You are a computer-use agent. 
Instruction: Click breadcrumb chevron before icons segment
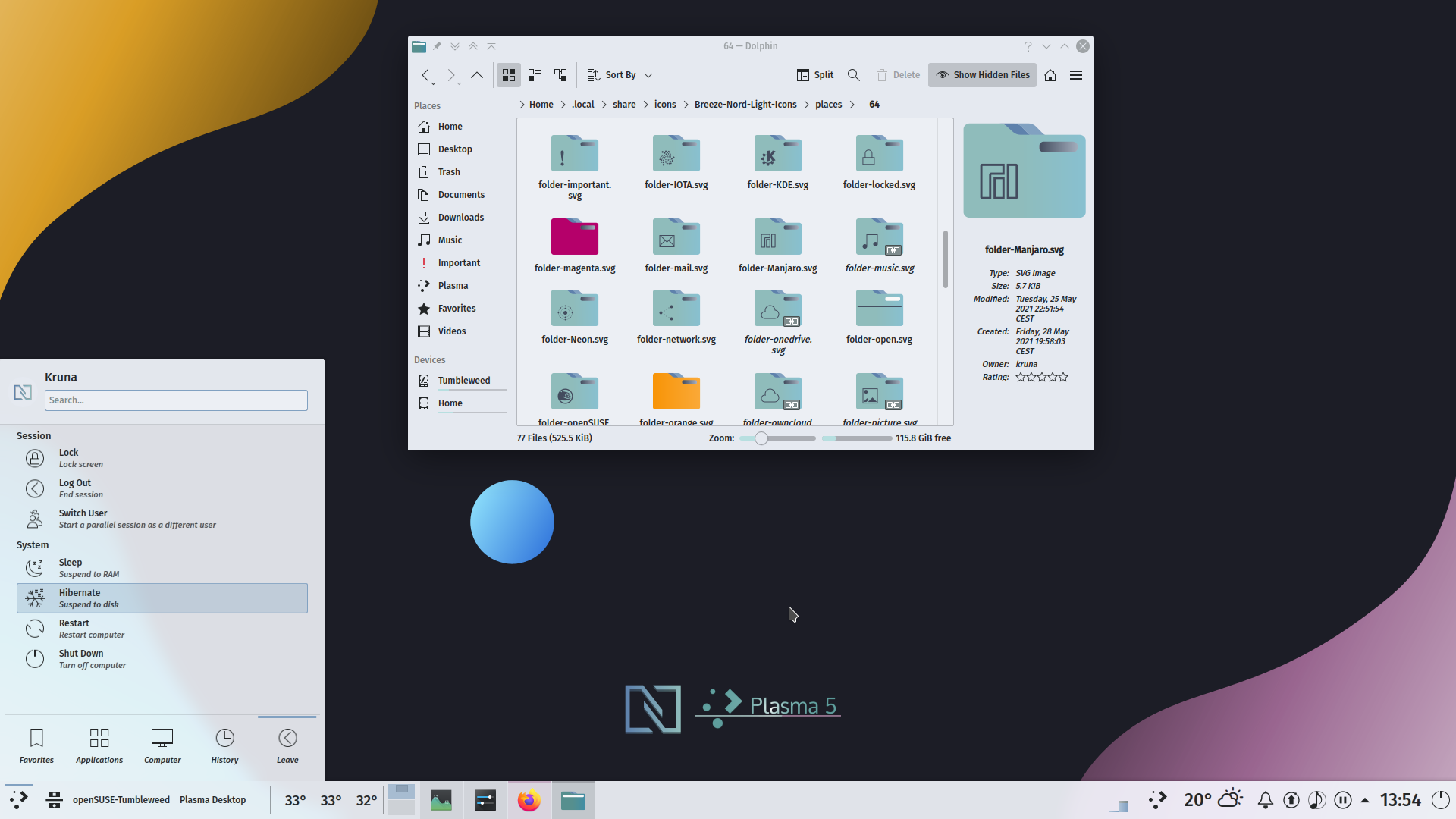[645, 105]
